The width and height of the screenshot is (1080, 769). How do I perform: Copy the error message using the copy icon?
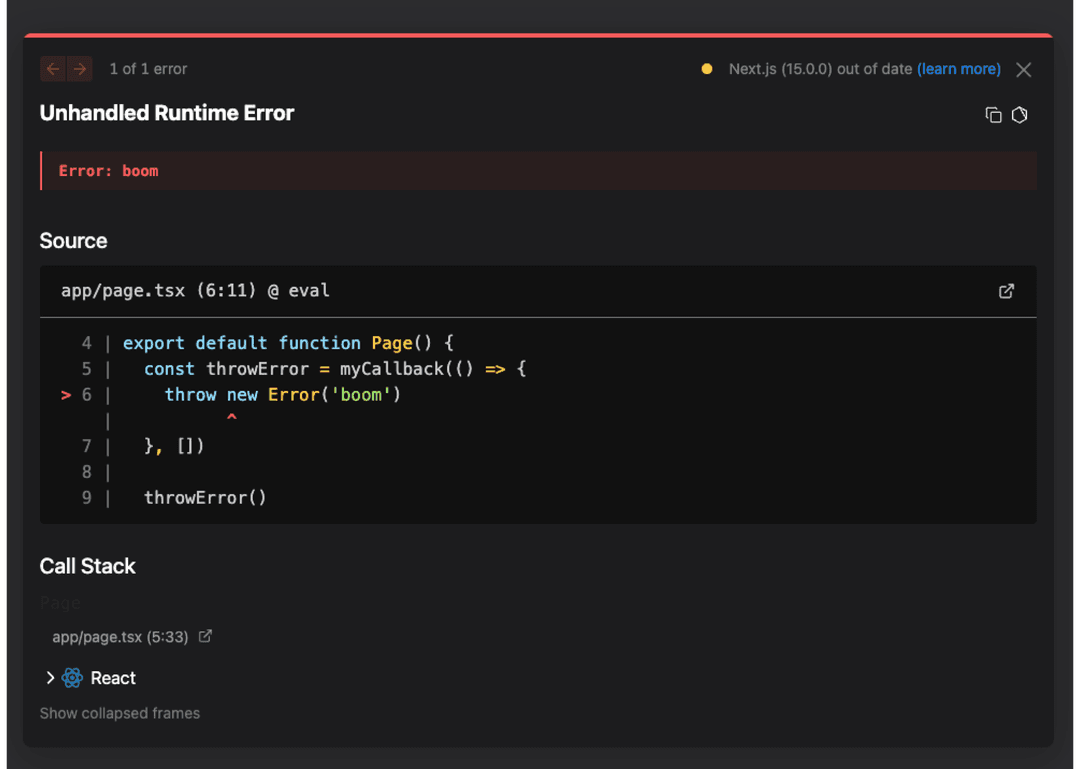(993, 115)
